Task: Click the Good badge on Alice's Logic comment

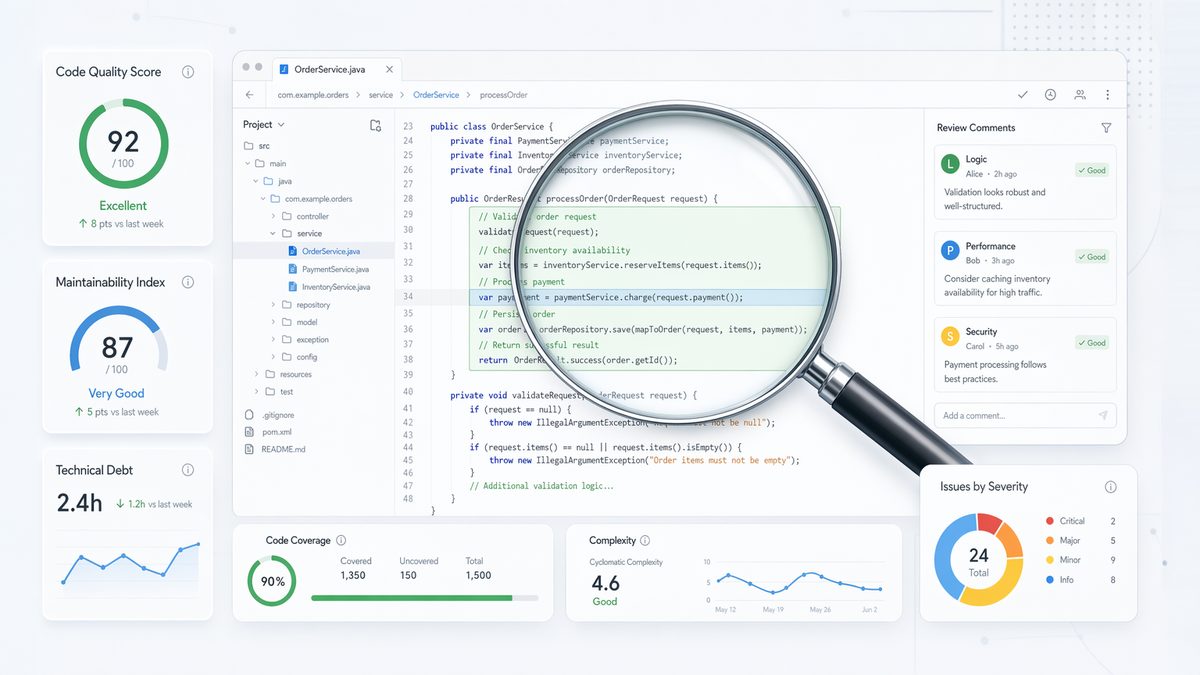Action: click(x=1090, y=170)
